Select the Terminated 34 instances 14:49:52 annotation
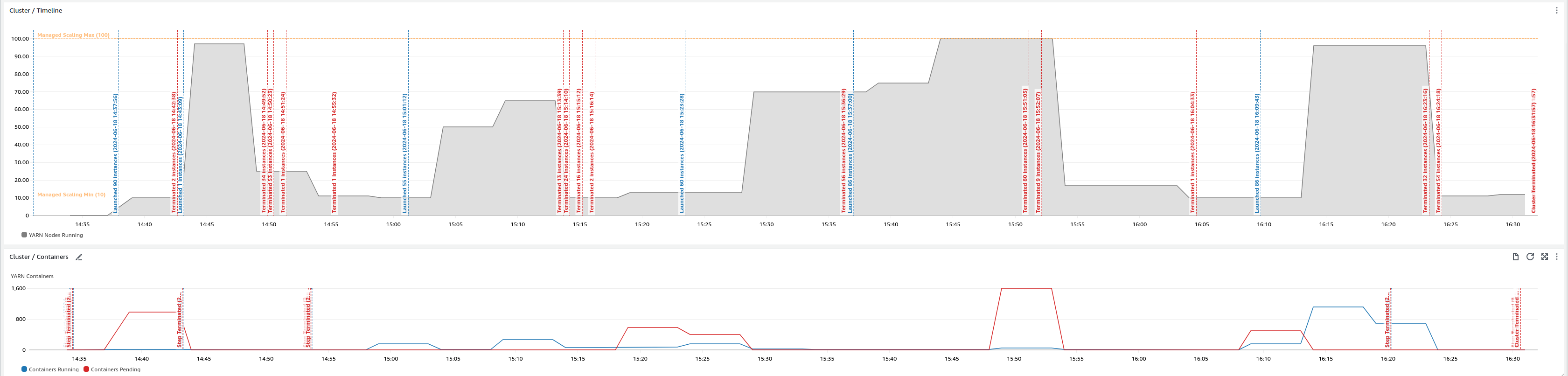This screenshot has height=376, width=1568. point(264,151)
